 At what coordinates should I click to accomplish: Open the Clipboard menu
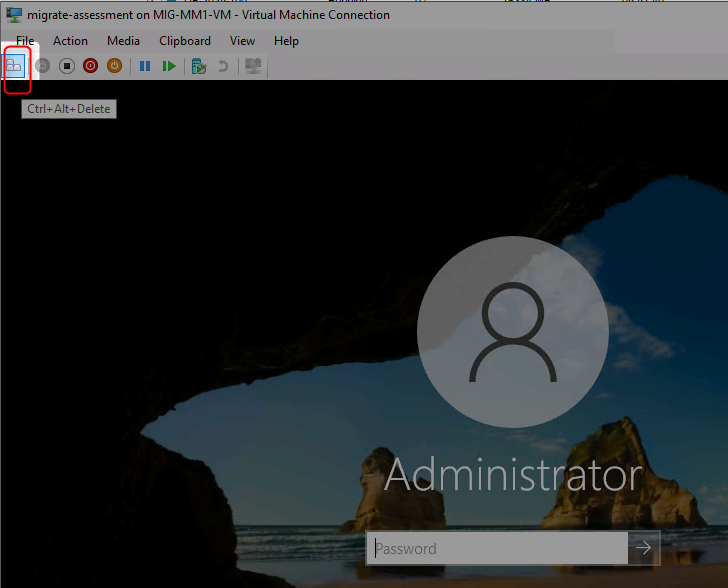coord(185,41)
